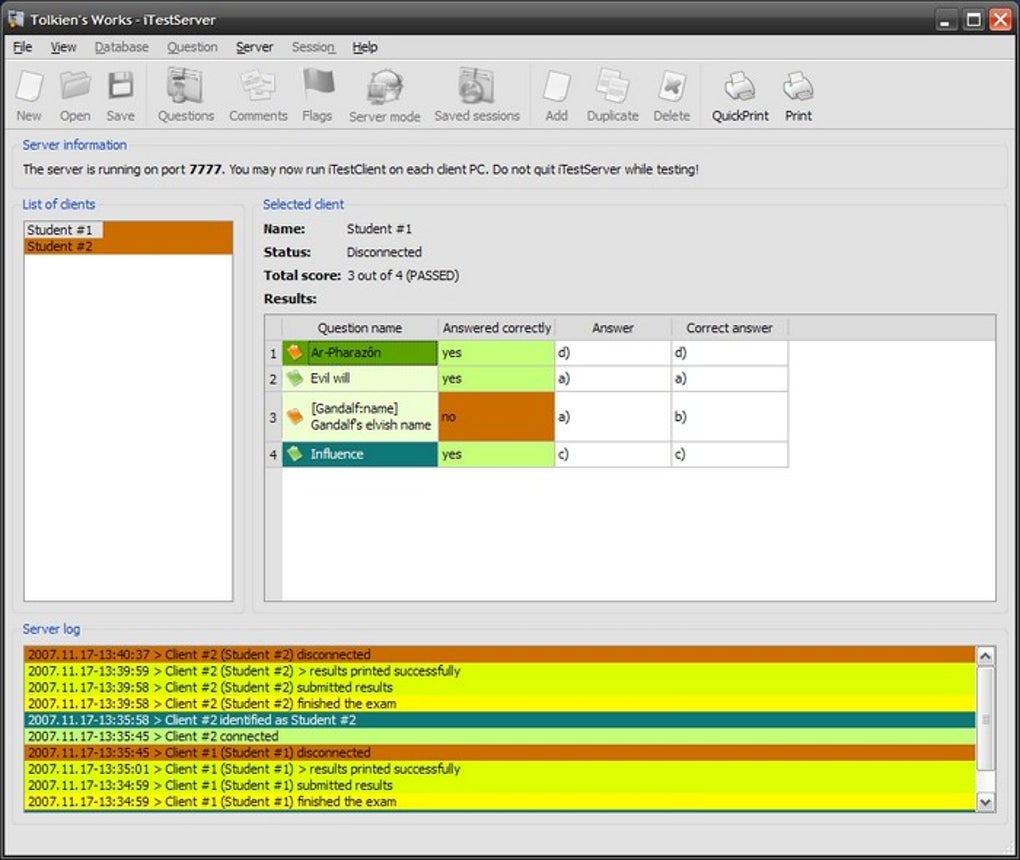Close the iTestServer window
Screen dimensions: 1020x860
pos(1000,20)
